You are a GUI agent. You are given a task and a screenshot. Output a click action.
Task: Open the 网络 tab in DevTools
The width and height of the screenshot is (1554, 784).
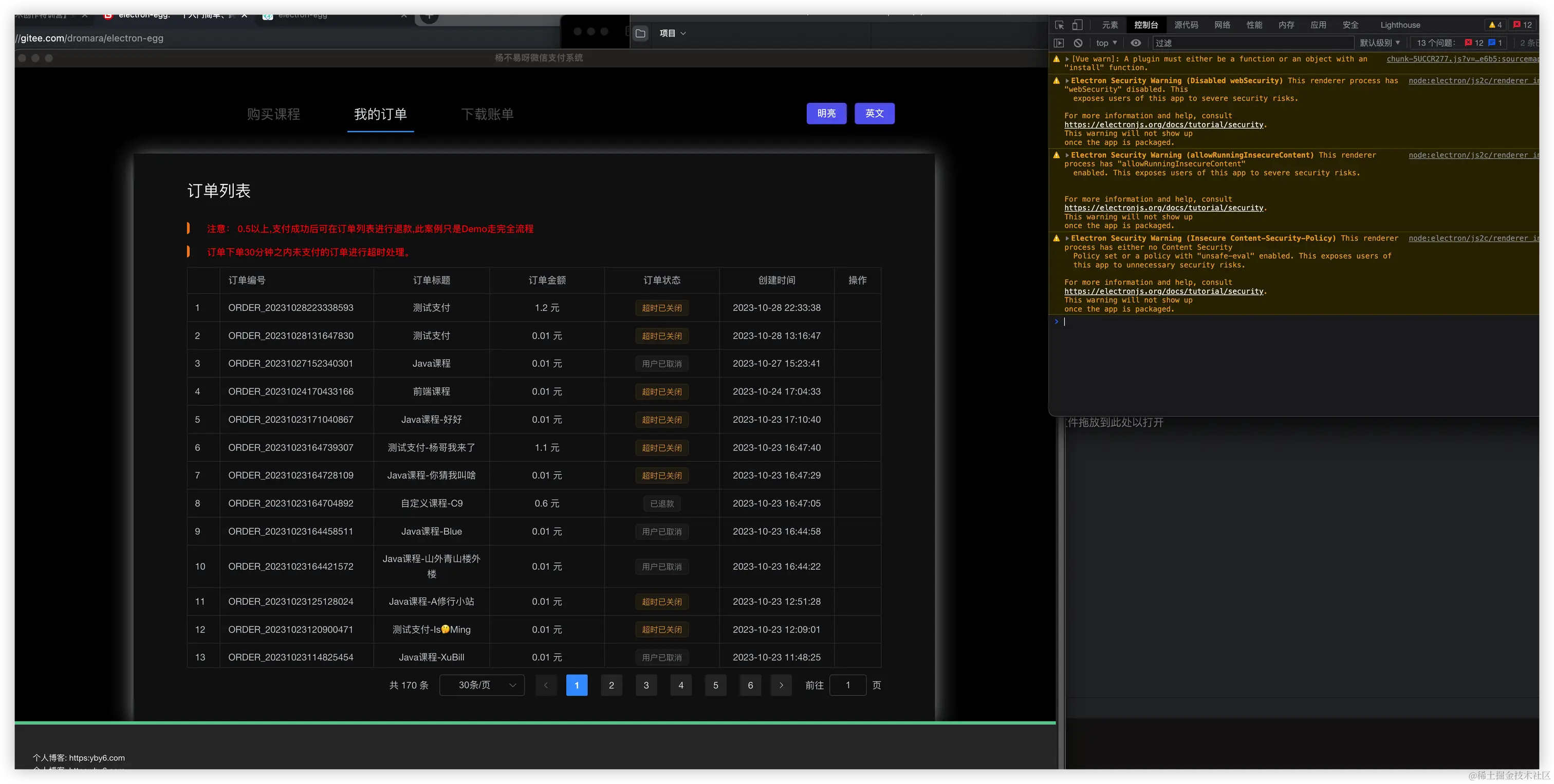(1222, 25)
